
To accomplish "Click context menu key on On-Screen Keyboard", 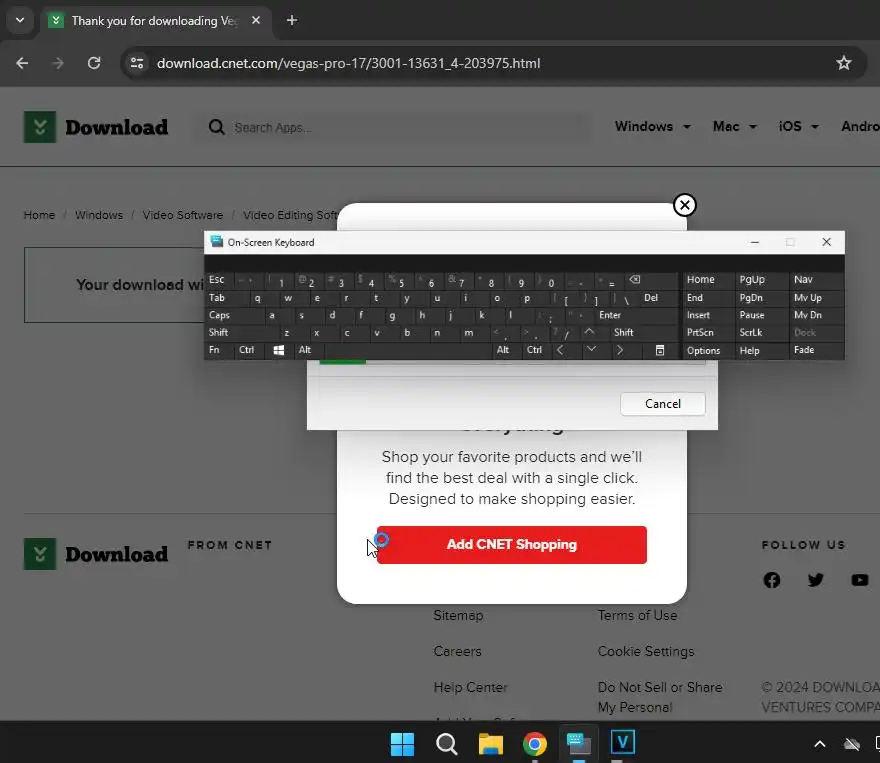I will 660,351.
